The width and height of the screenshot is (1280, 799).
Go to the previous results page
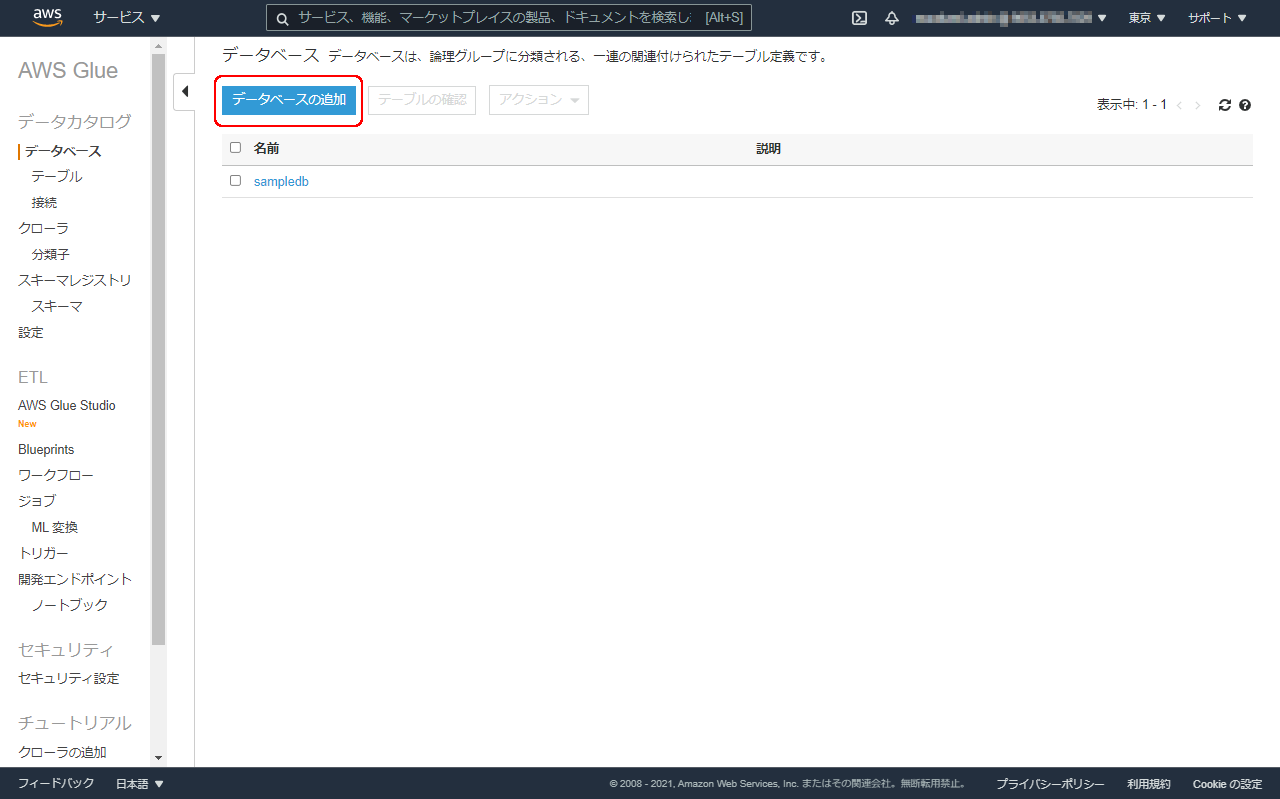(x=1180, y=105)
